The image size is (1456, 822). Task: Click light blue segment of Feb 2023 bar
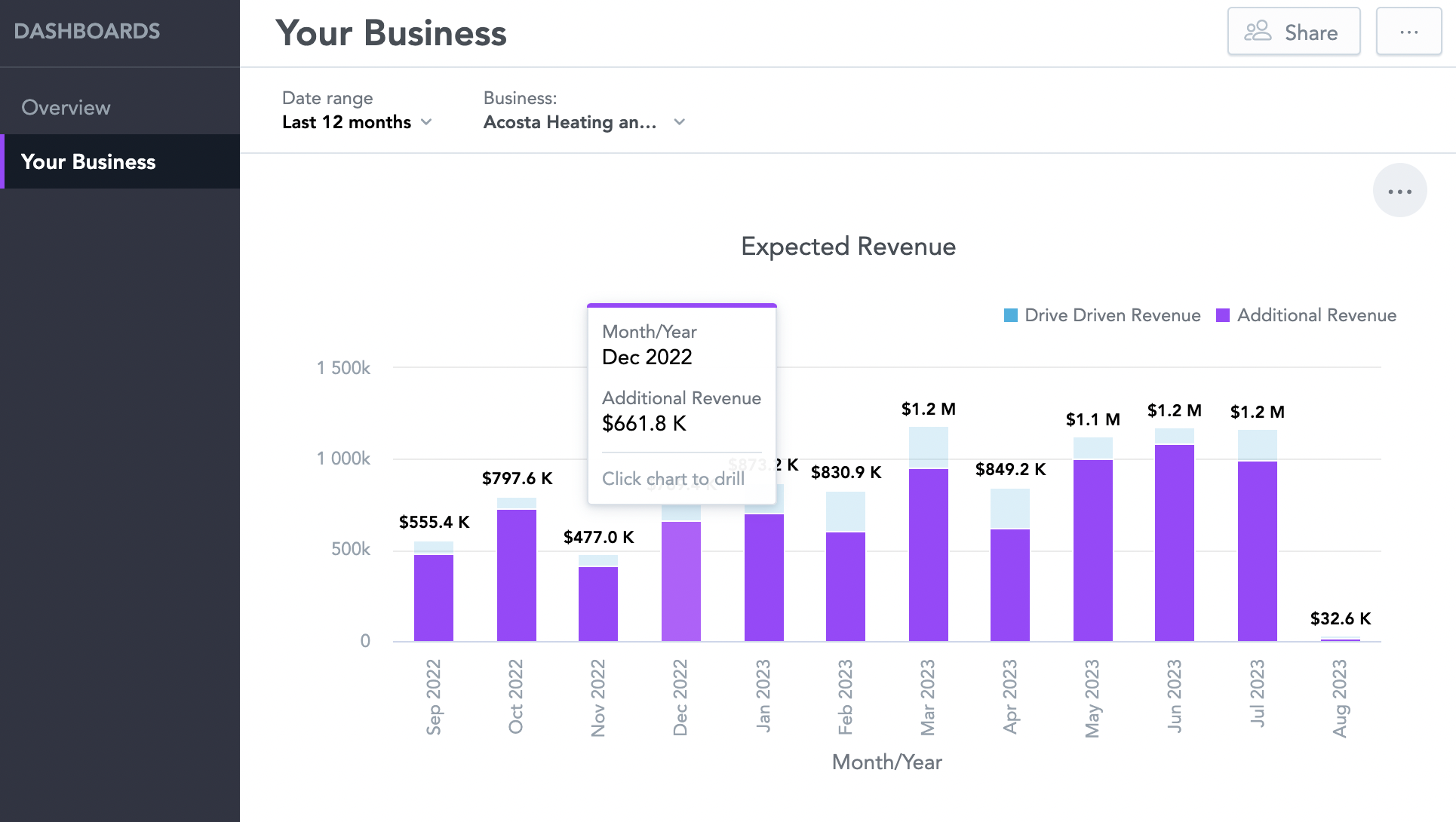pos(845,511)
